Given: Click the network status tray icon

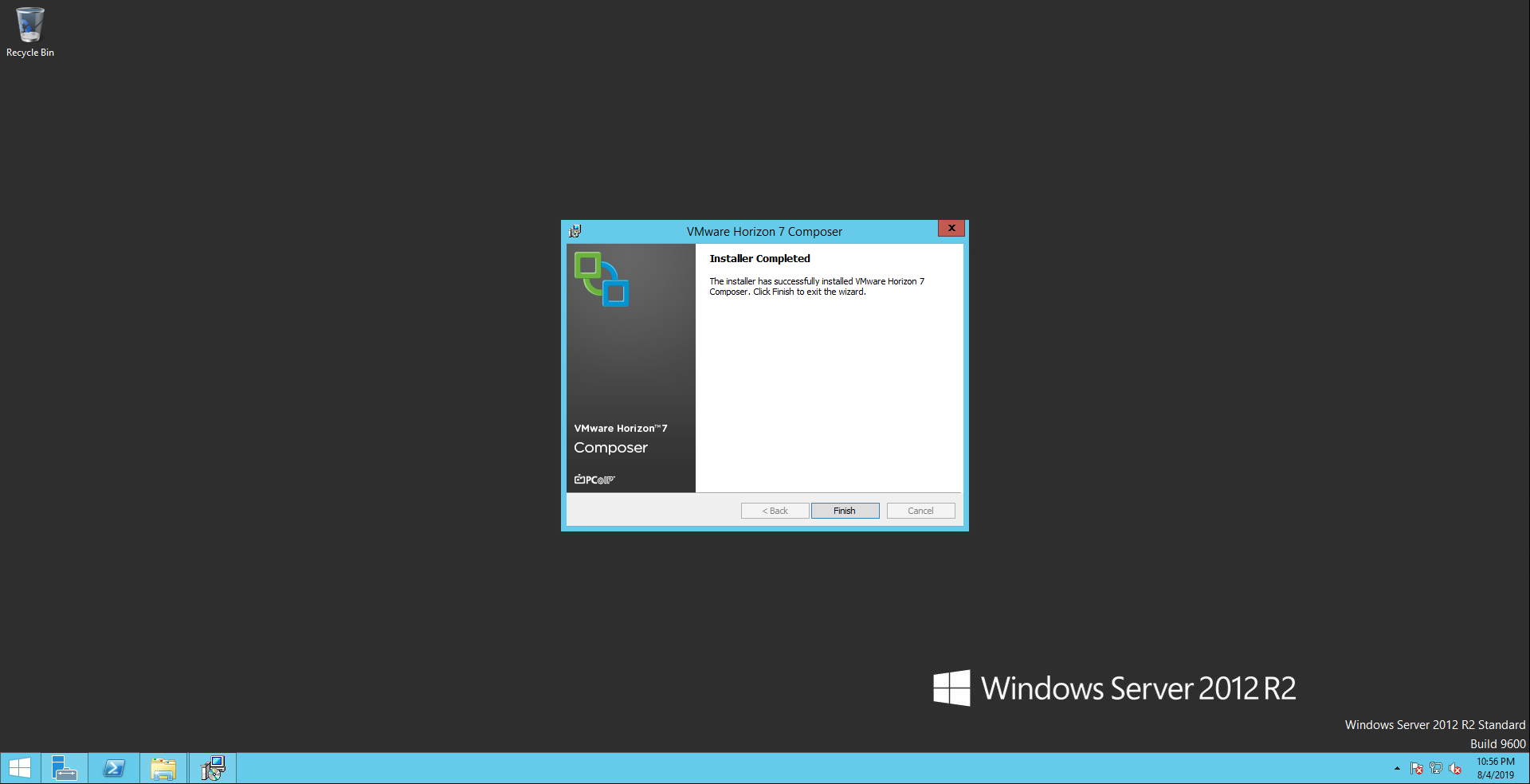Looking at the screenshot, I should (1436, 769).
